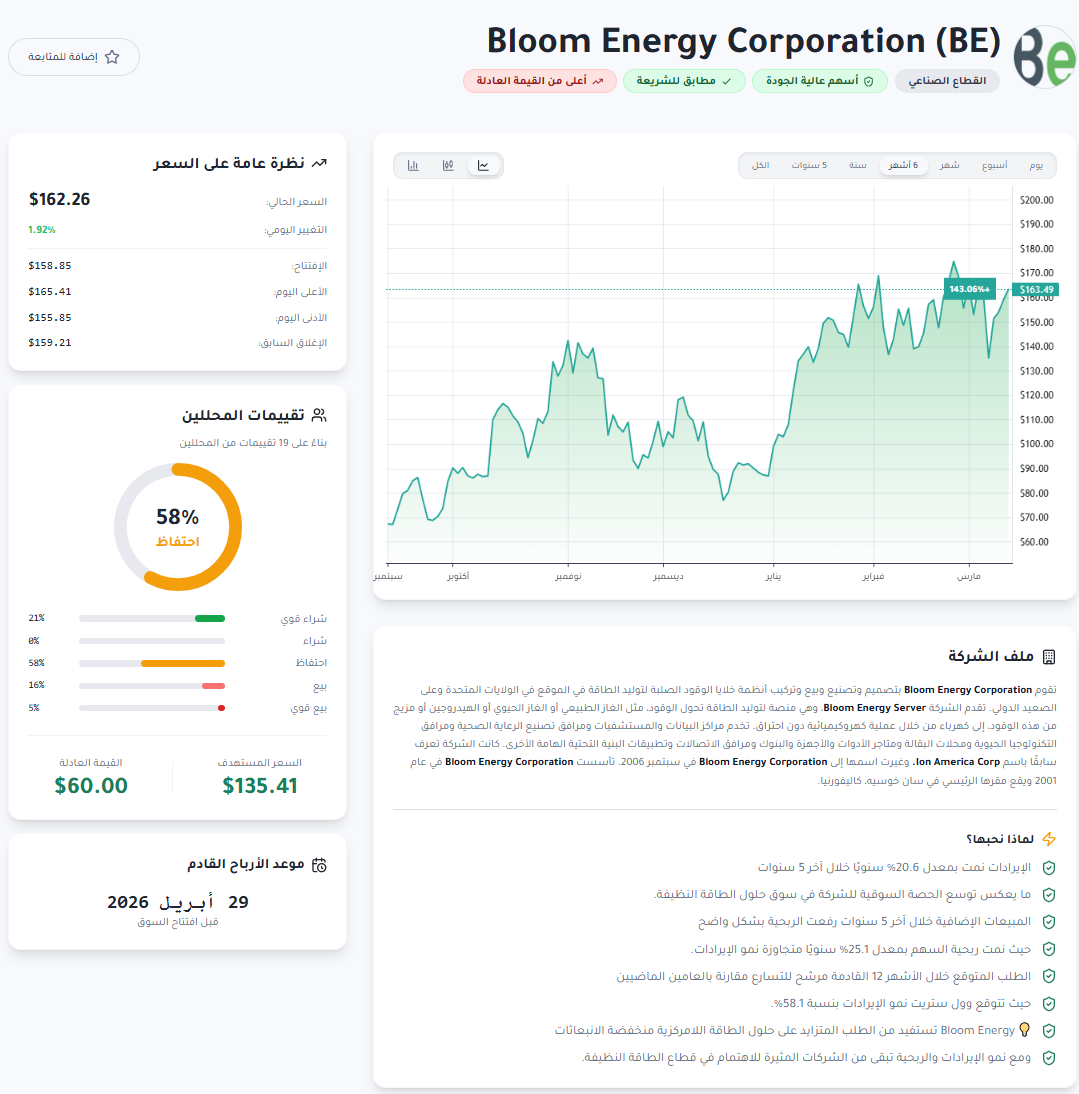Image resolution: width=1079 pixels, height=1094 pixels.
Task: Click the بناءً على 19 تقييمات subtitle
Action: [x=253, y=443]
